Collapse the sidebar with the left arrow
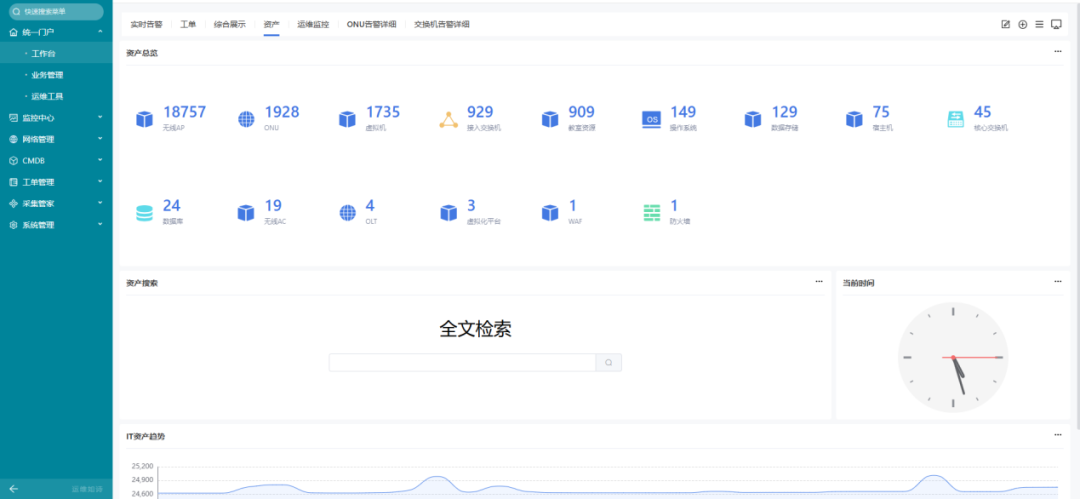This screenshot has width=1080, height=499. point(14,489)
